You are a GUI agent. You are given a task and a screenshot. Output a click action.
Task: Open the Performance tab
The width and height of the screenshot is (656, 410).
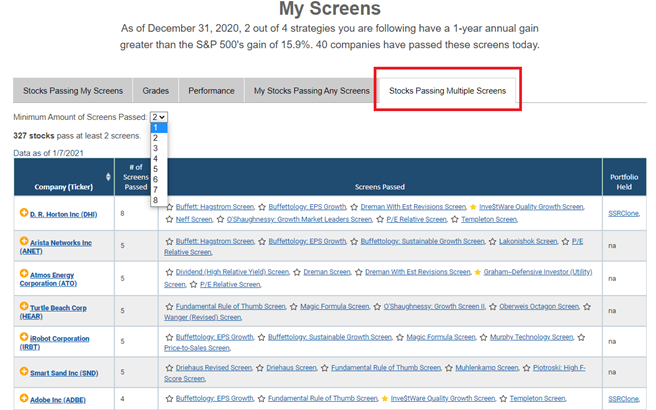pyautogui.click(x=211, y=90)
